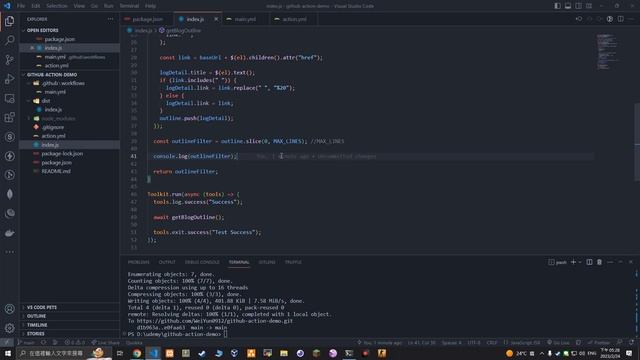Open the Accounts menu icon
This screenshot has height=360, width=640.
pyautogui.click(x=9, y=309)
